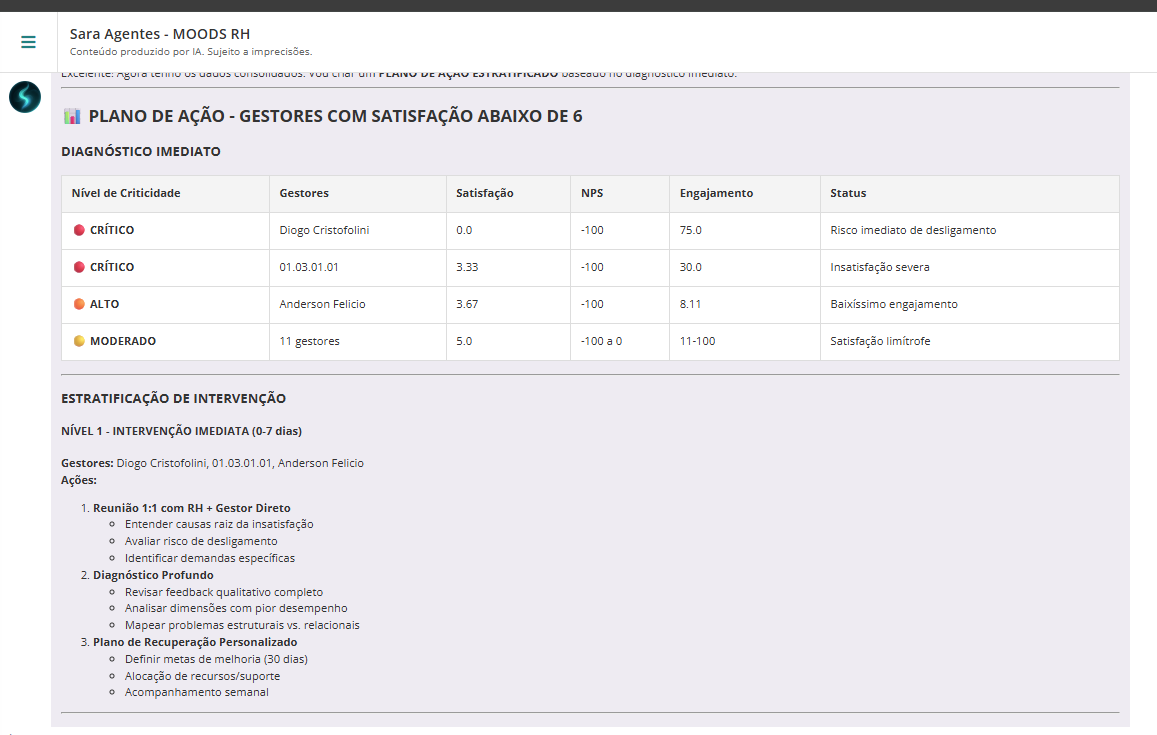
Task: Select the Gestores column header
Action: 304,193
